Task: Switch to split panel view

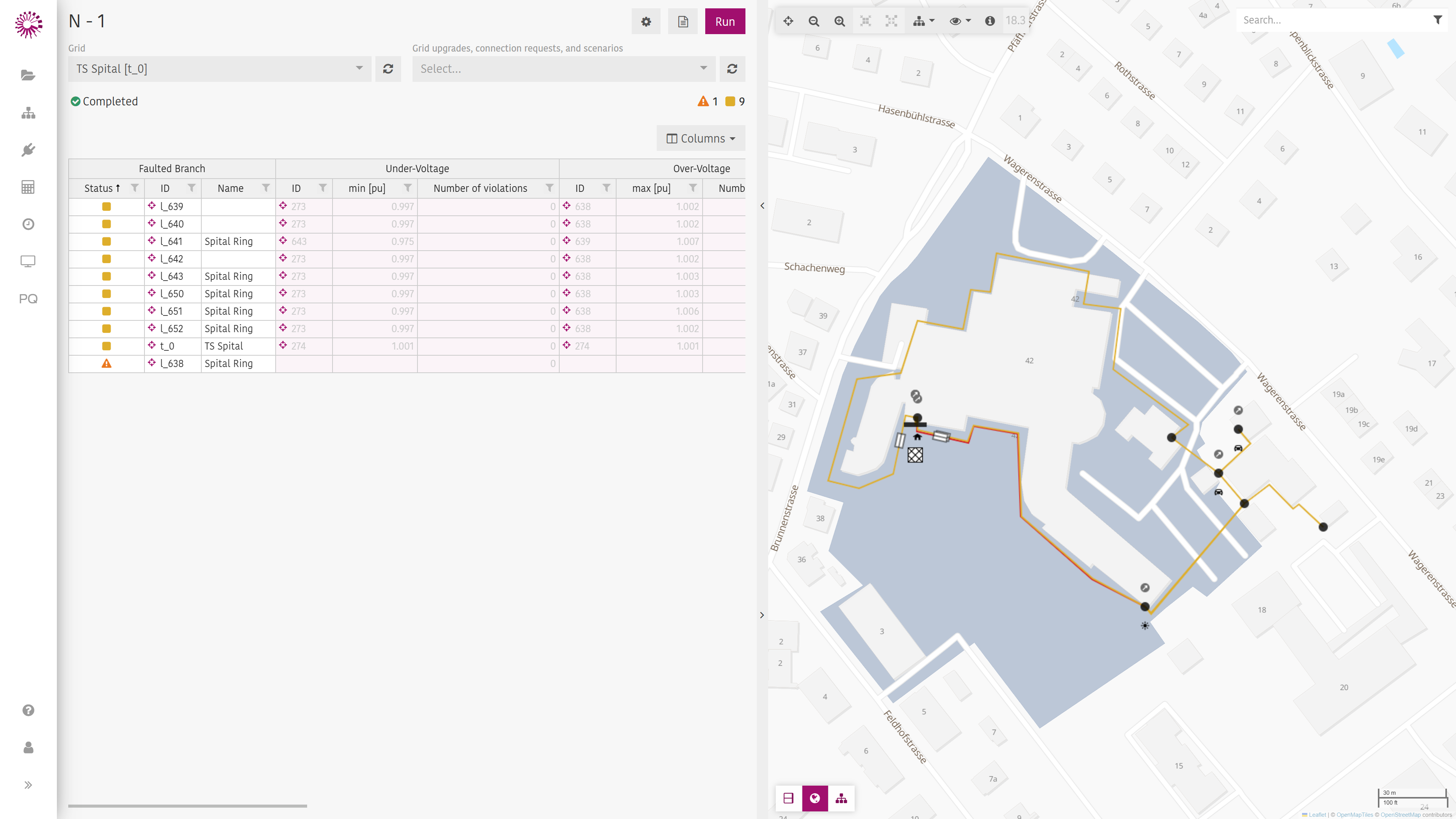Action: [789, 798]
